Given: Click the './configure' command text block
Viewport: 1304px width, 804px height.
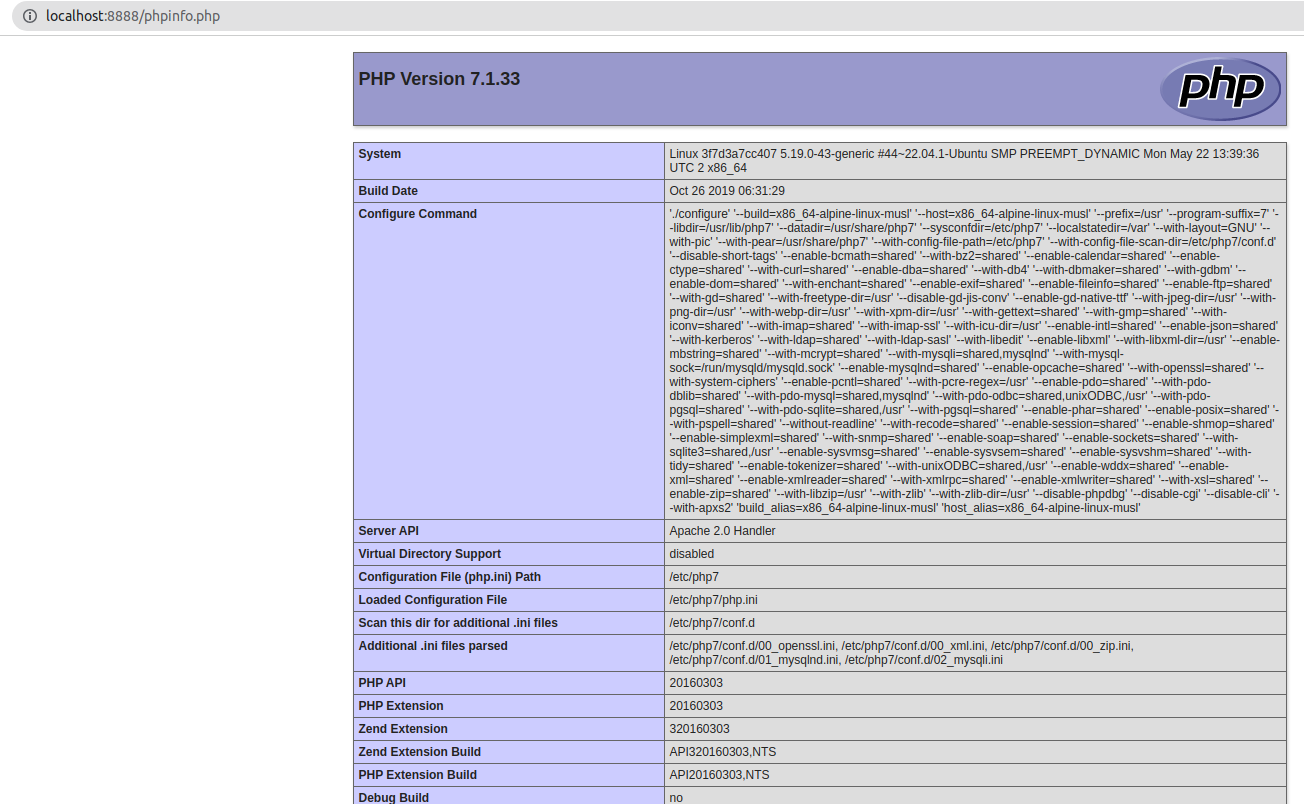Looking at the screenshot, I should pyautogui.click(x=975, y=361).
